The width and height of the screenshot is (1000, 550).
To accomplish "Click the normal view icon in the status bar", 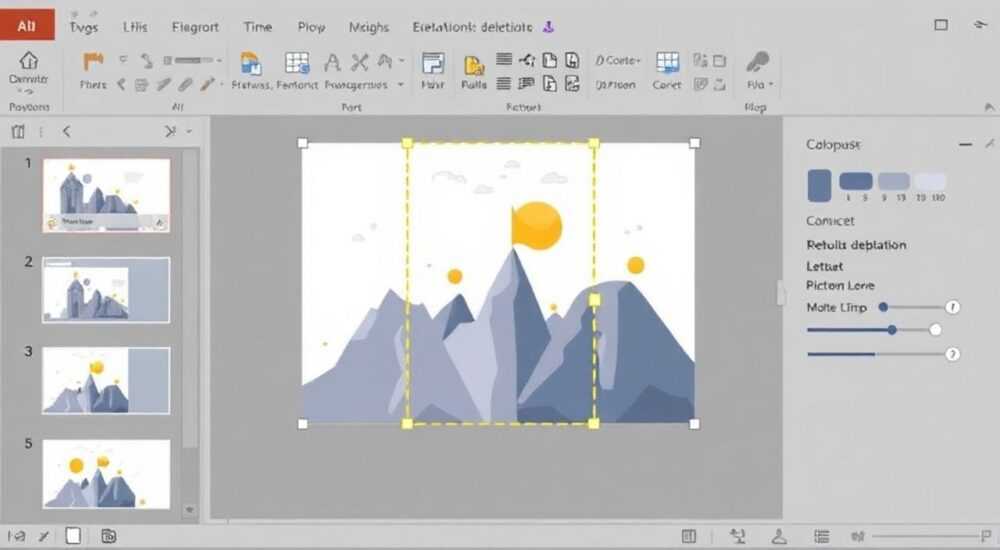I will (x=689, y=536).
